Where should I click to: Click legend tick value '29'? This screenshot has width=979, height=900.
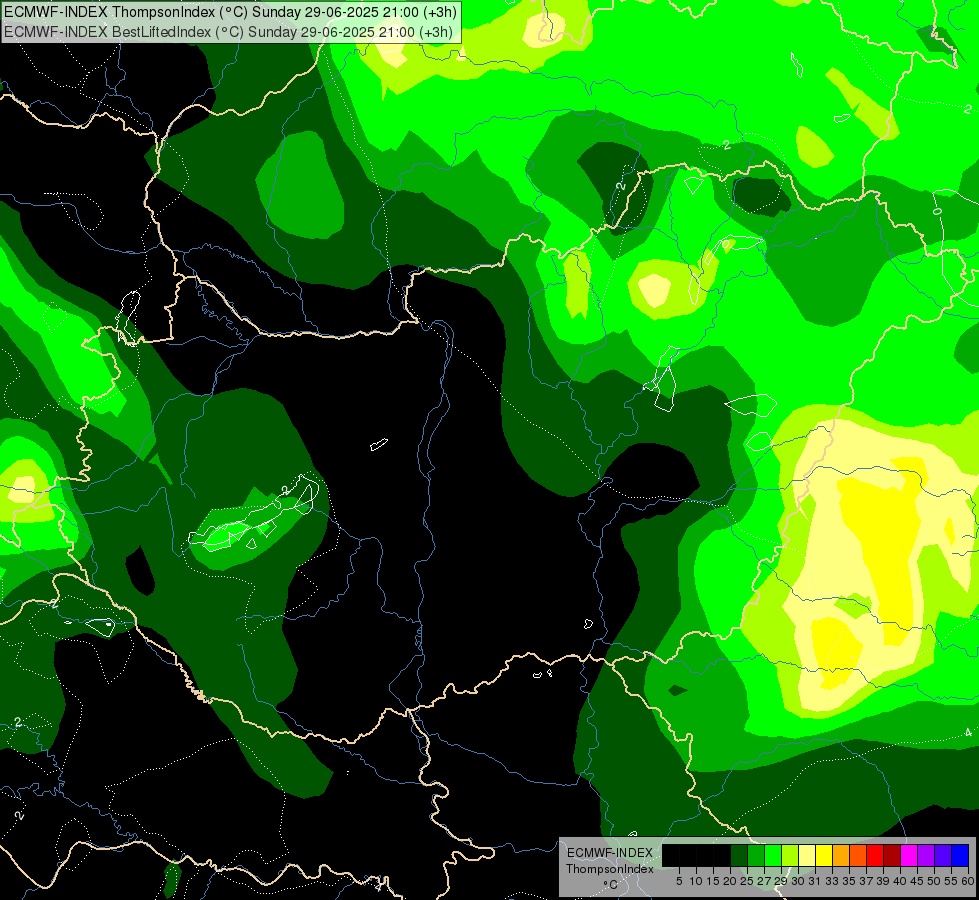tap(782, 881)
